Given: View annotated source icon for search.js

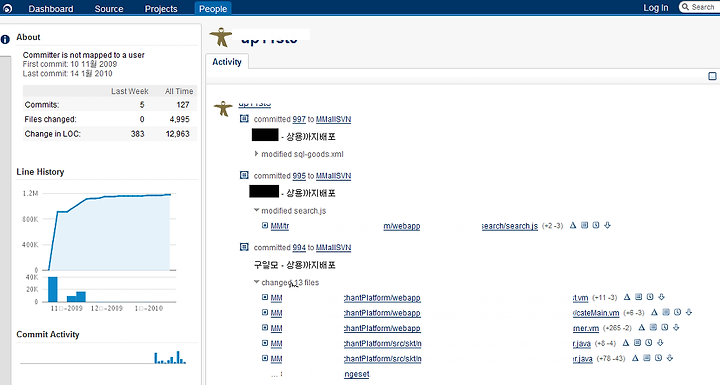Looking at the screenshot, I should pyautogui.click(x=584, y=225).
